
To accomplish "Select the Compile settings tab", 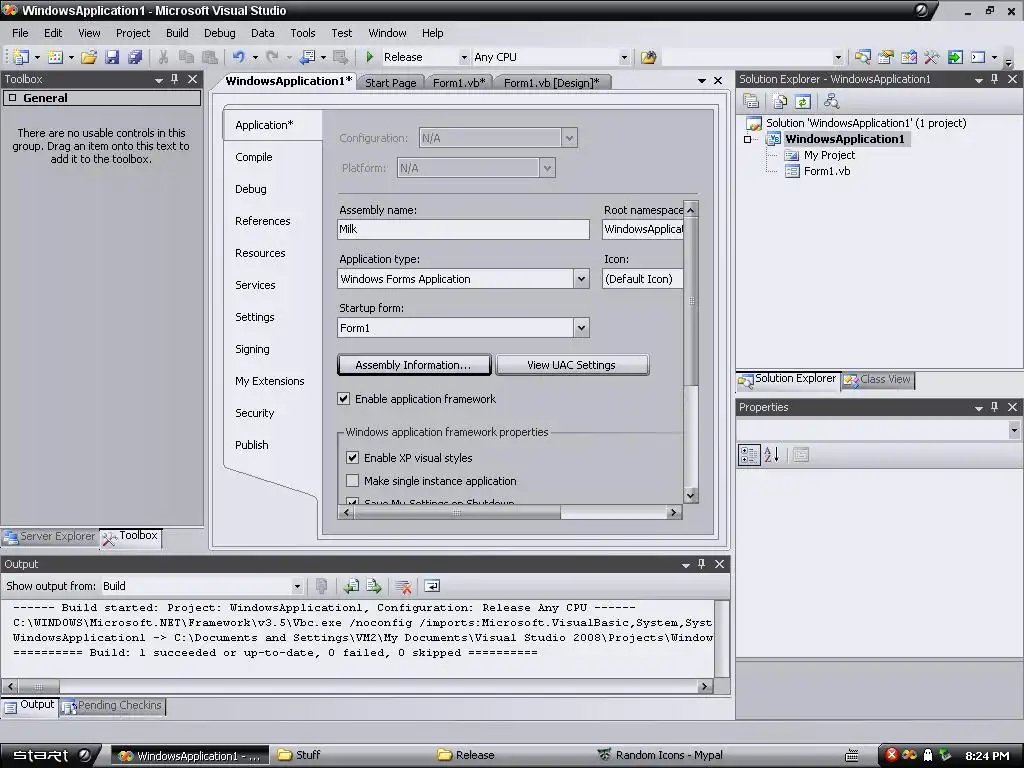I will (254, 157).
